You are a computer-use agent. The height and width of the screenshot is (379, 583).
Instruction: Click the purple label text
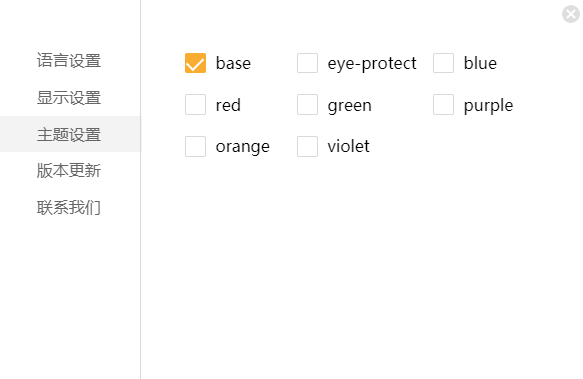coord(488,106)
